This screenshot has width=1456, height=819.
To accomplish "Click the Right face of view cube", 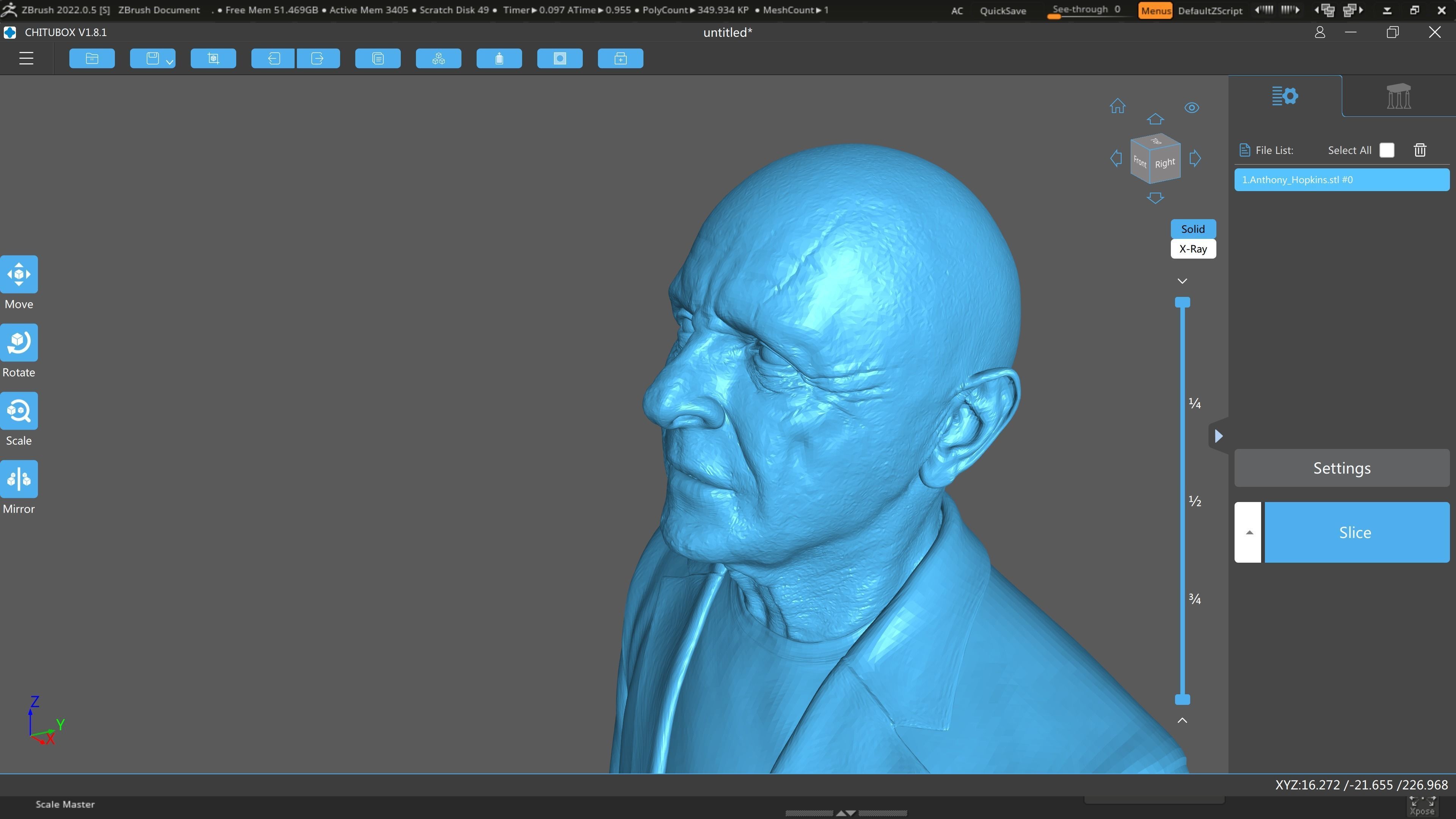I will click(x=1165, y=163).
